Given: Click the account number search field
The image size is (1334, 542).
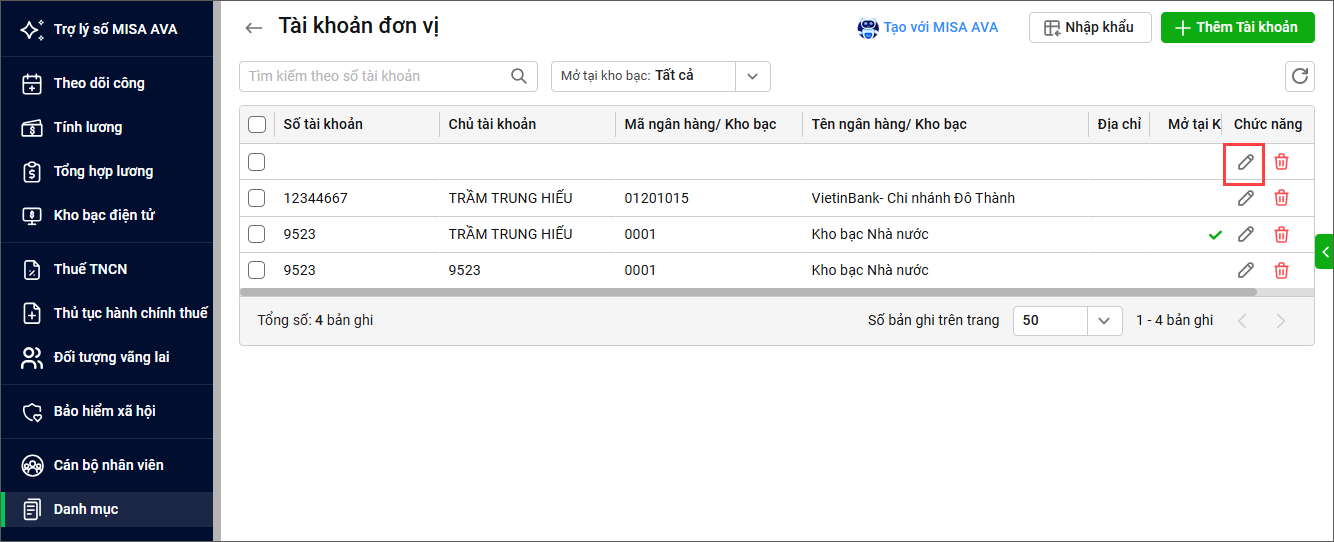Looking at the screenshot, I should click(x=375, y=76).
